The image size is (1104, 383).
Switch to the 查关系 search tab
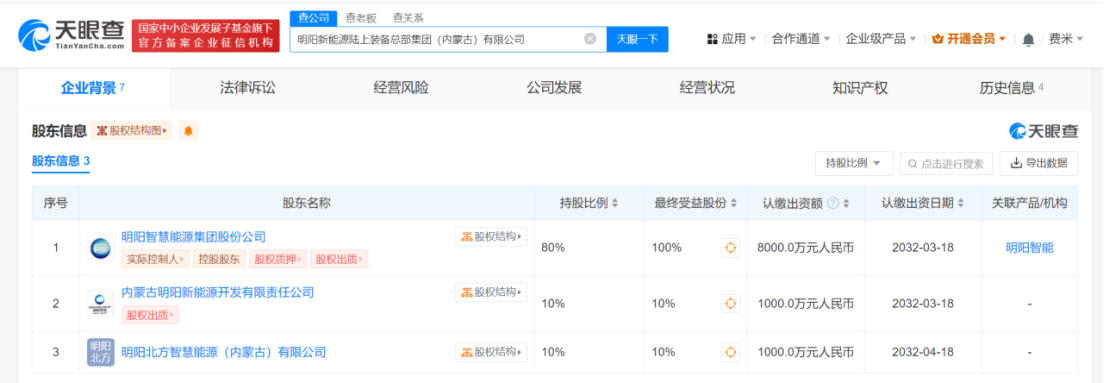click(x=408, y=18)
